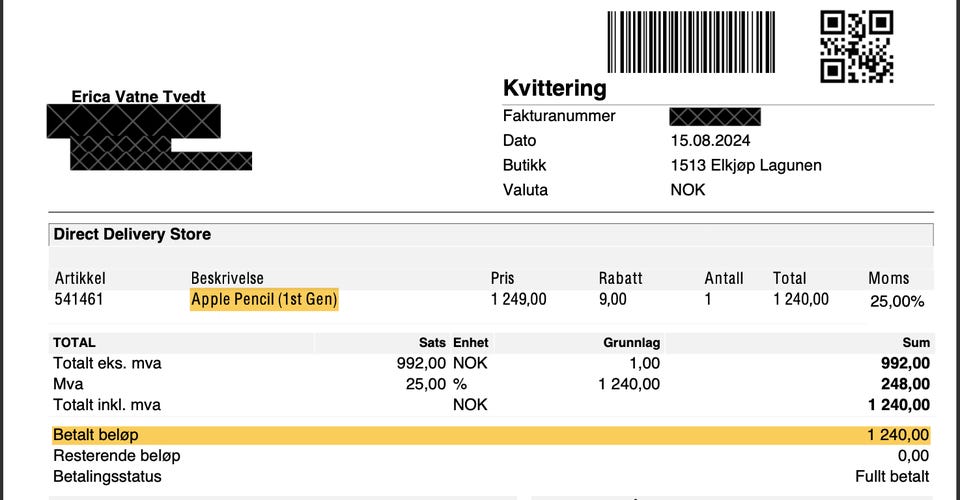Click the Pris value 1 249,00
The height and width of the screenshot is (500, 960).
tap(518, 299)
